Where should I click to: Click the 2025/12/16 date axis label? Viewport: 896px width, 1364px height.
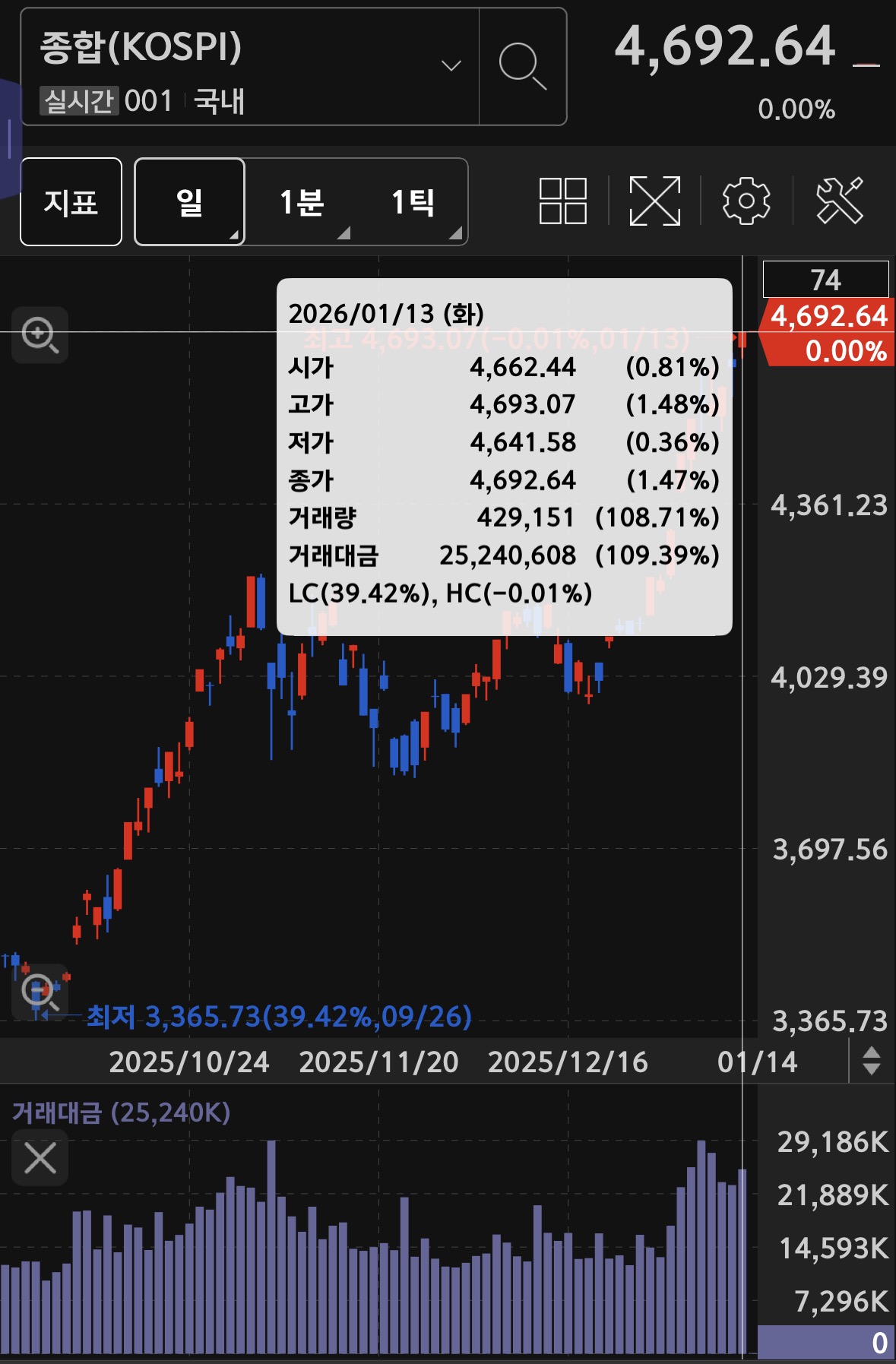pos(568,1062)
